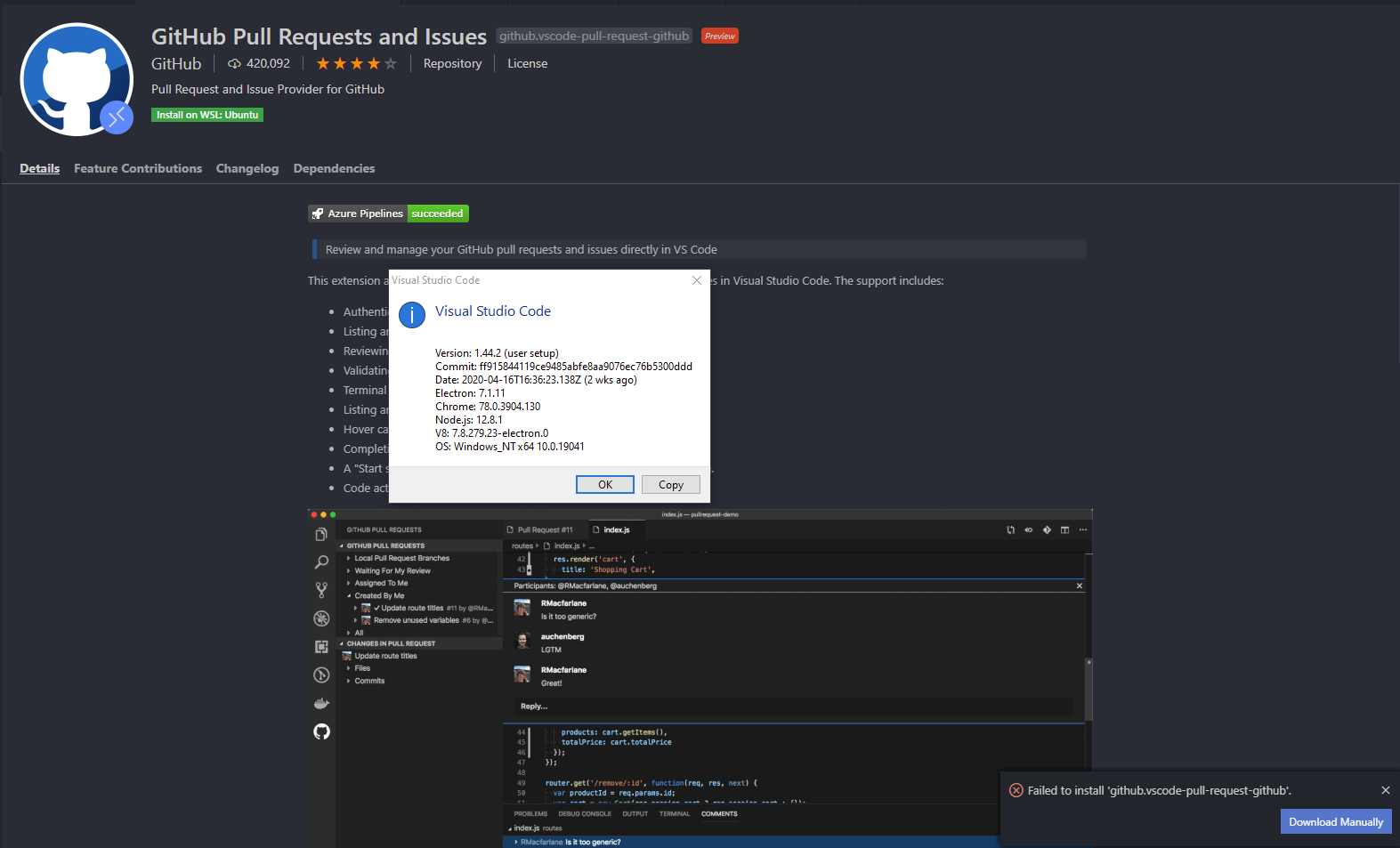Switch to the Details tab

[x=40, y=168]
